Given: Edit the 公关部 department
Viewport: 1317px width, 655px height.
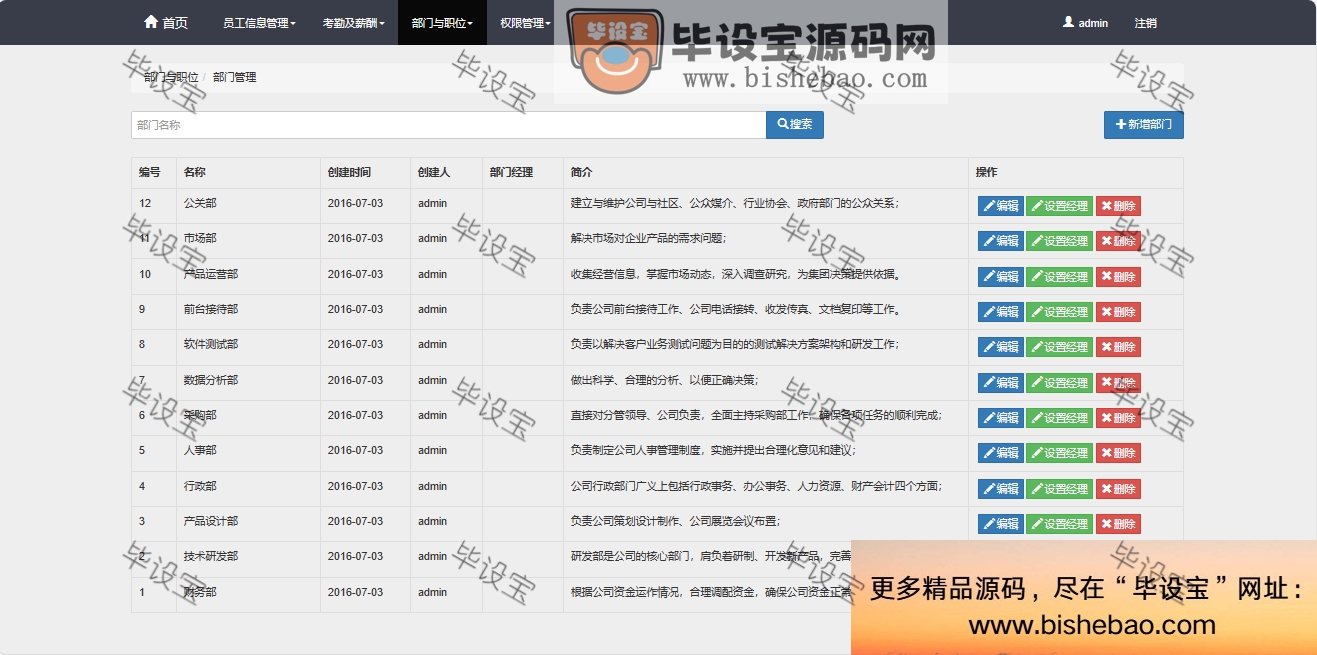Looking at the screenshot, I should point(1000,206).
